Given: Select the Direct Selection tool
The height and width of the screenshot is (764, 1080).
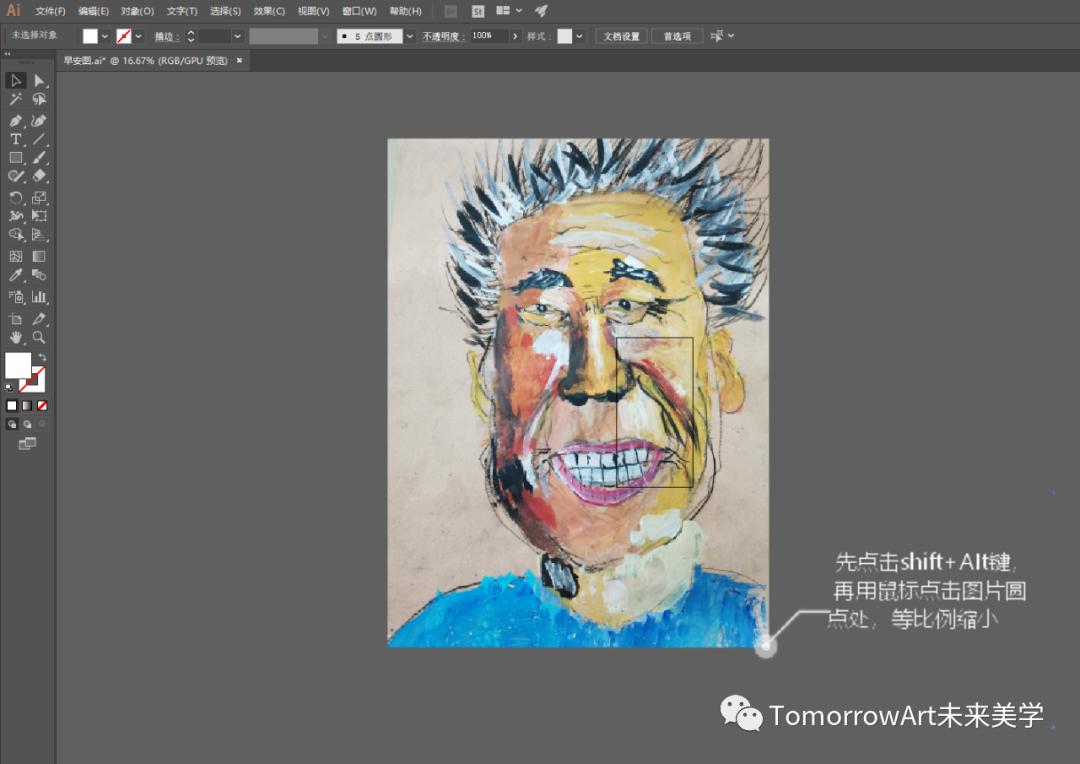Looking at the screenshot, I should [x=39, y=81].
